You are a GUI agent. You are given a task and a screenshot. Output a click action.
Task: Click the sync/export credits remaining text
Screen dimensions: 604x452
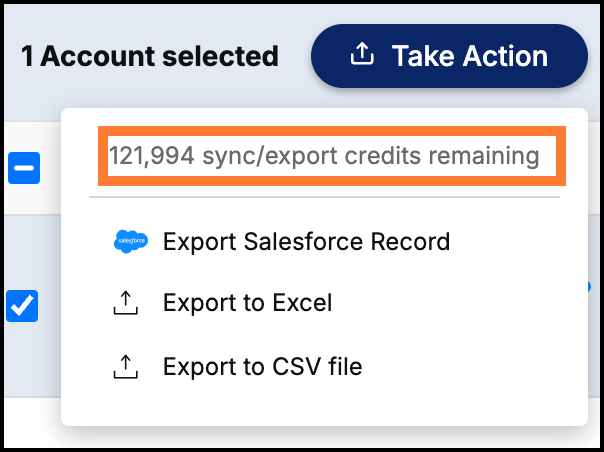(371, 156)
